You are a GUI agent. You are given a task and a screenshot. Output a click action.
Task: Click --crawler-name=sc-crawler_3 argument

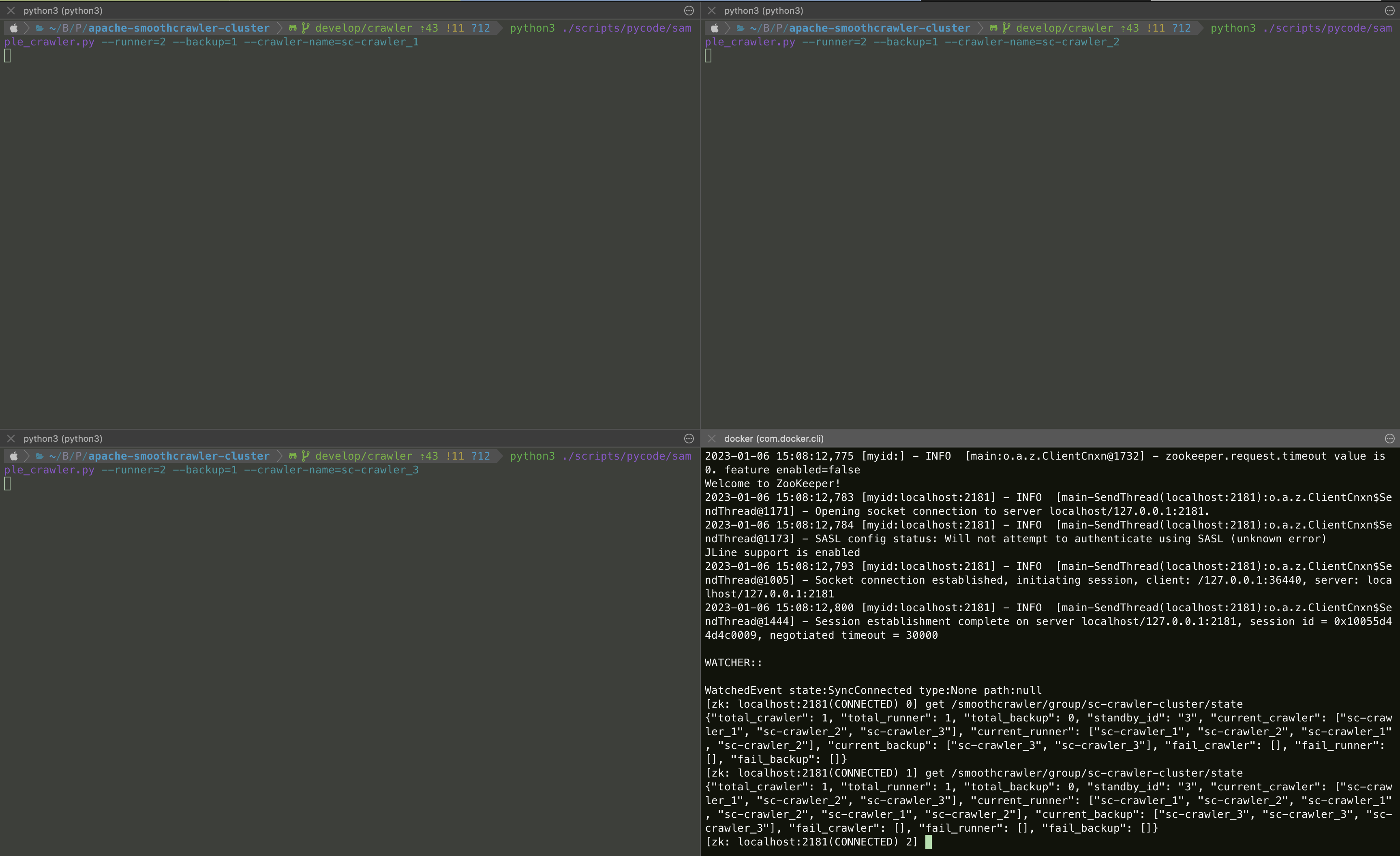click(x=331, y=470)
